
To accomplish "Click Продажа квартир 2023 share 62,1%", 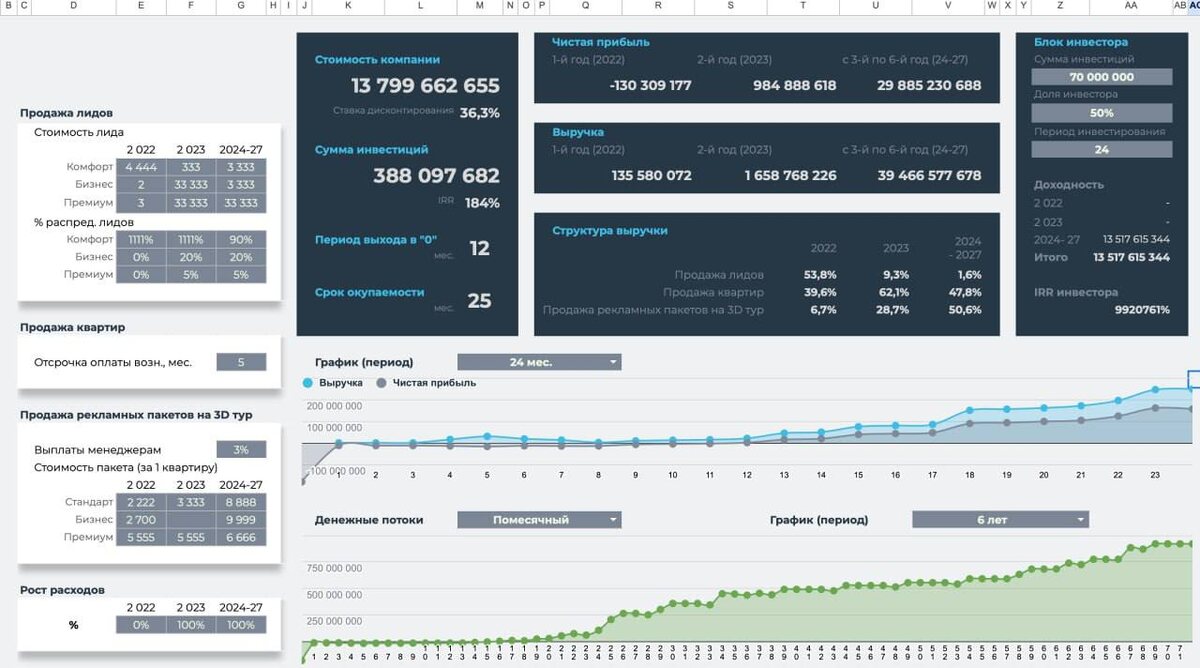I will 894,292.
